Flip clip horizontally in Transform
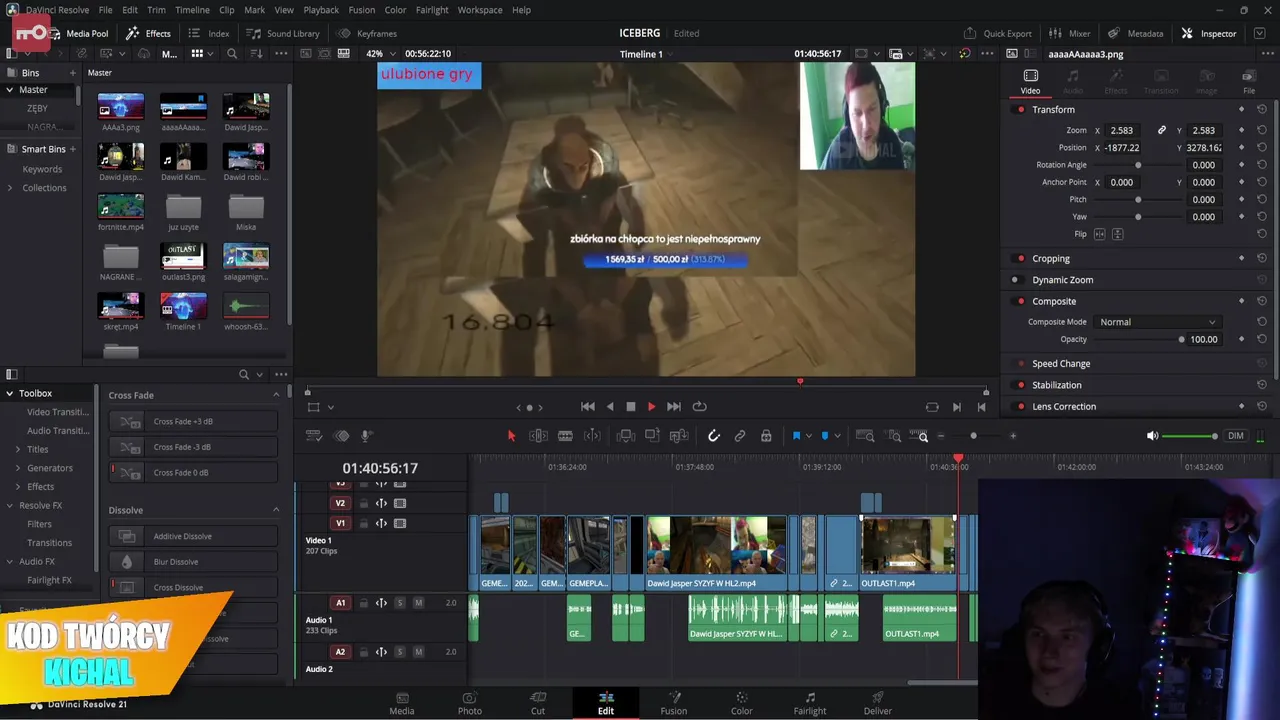This screenshot has width=1280, height=720. pos(1100,234)
